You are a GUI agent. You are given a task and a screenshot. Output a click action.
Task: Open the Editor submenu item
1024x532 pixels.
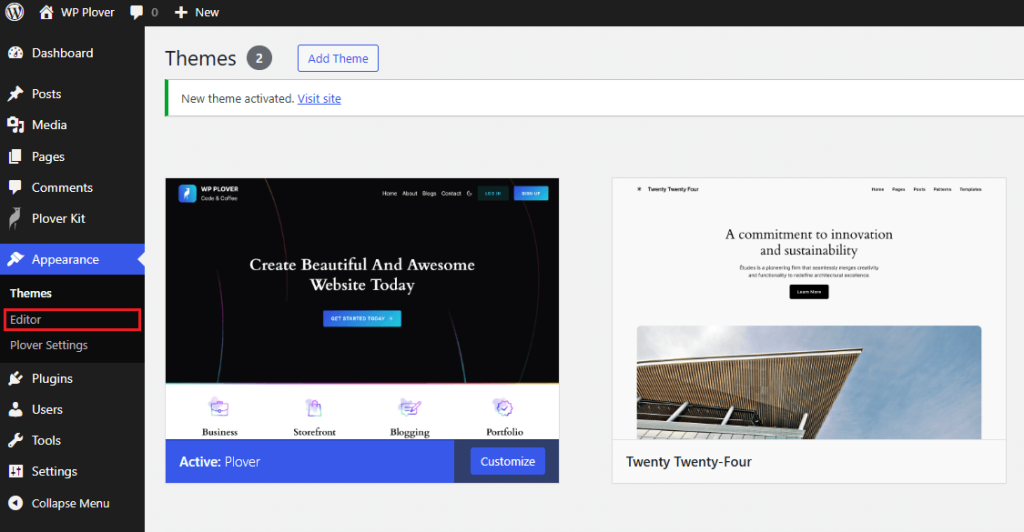26,320
